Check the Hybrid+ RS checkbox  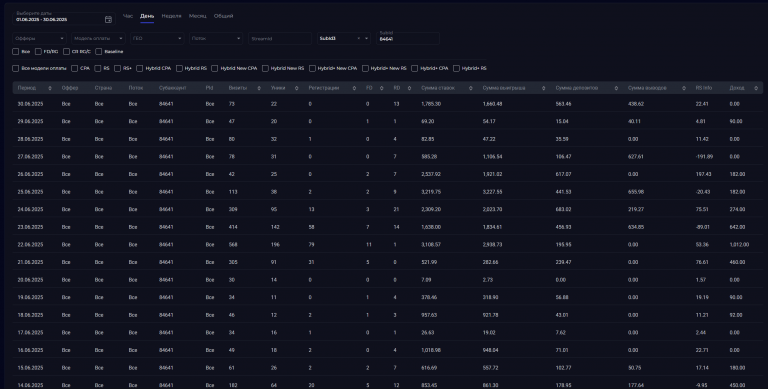coord(456,69)
